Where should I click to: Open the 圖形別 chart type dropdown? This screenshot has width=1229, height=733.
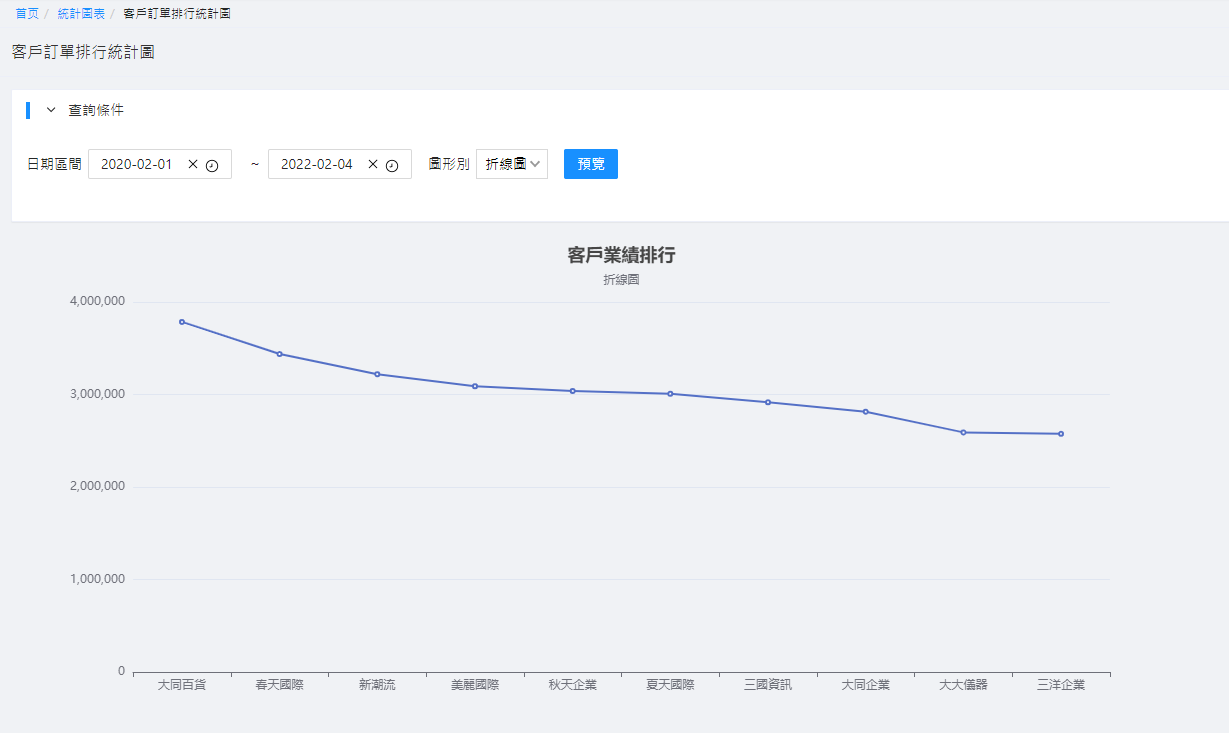click(x=512, y=164)
